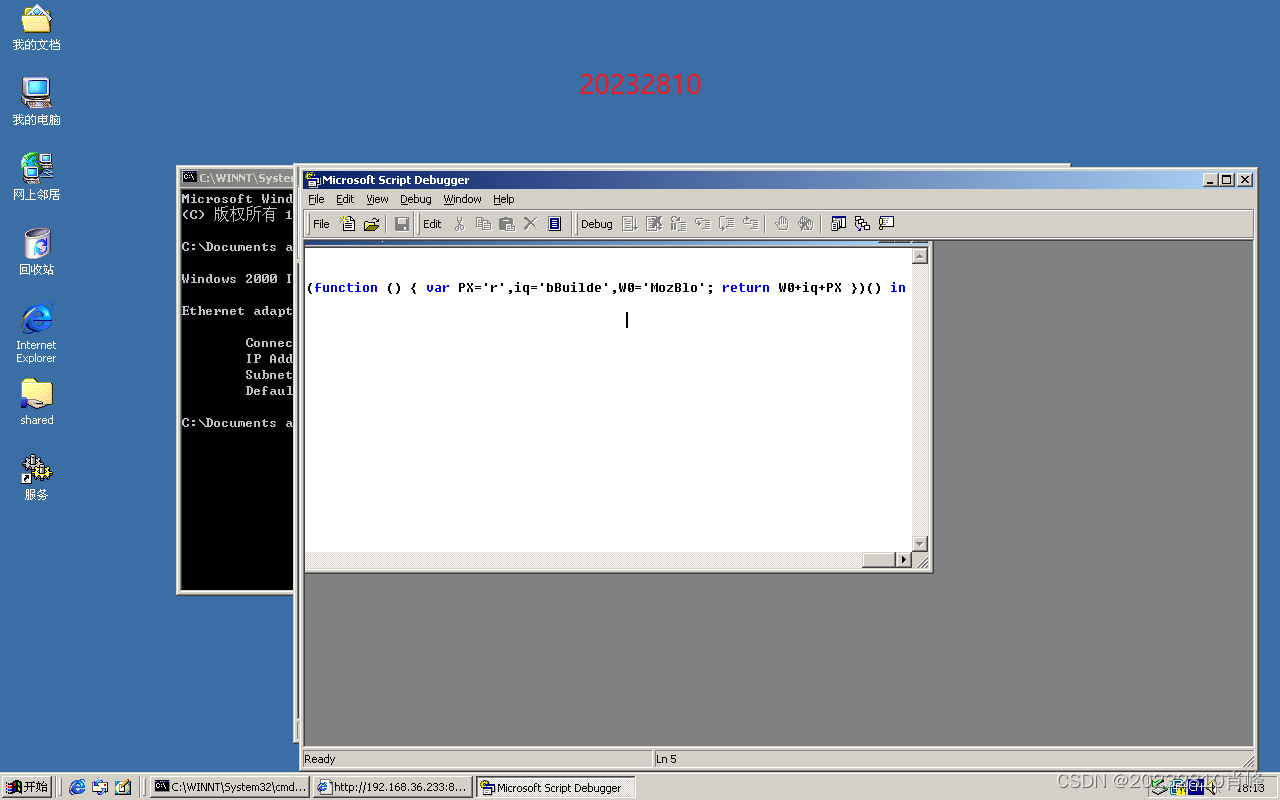Screen dimensions: 1280x800
Task: Open the Running Documents window icon
Action: (x=838, y=224)
